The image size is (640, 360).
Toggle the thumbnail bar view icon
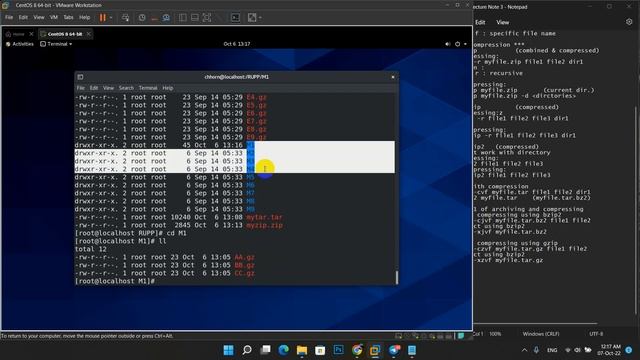[x=195, y=18]
